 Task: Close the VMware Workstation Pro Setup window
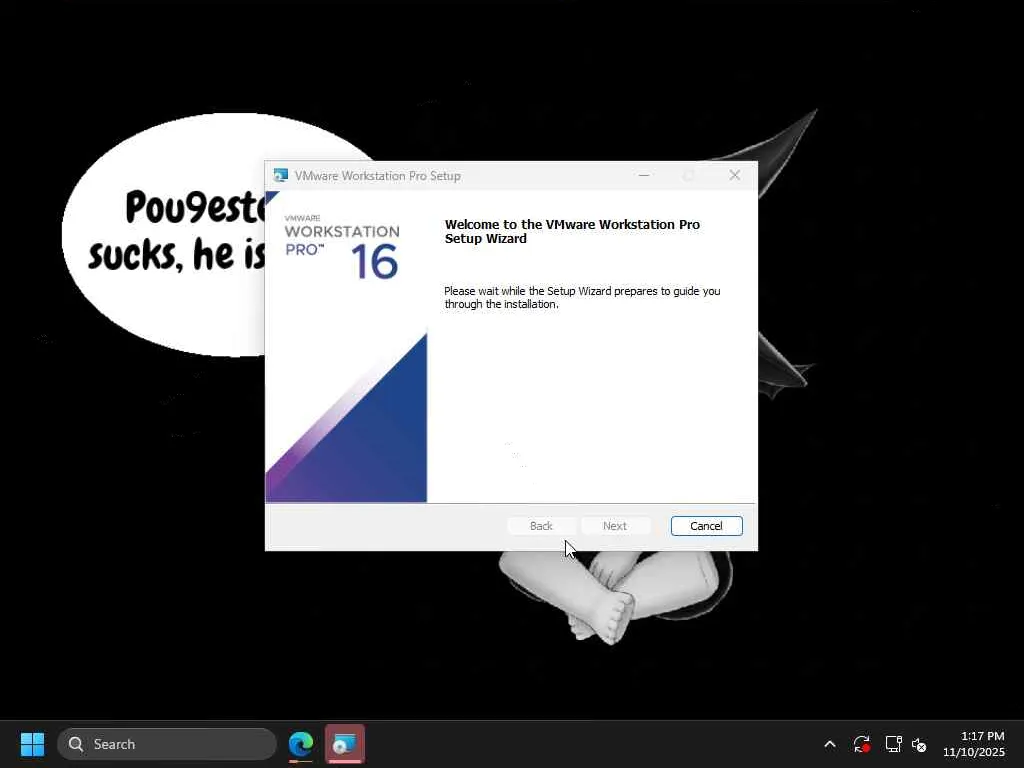pos(735,175)
